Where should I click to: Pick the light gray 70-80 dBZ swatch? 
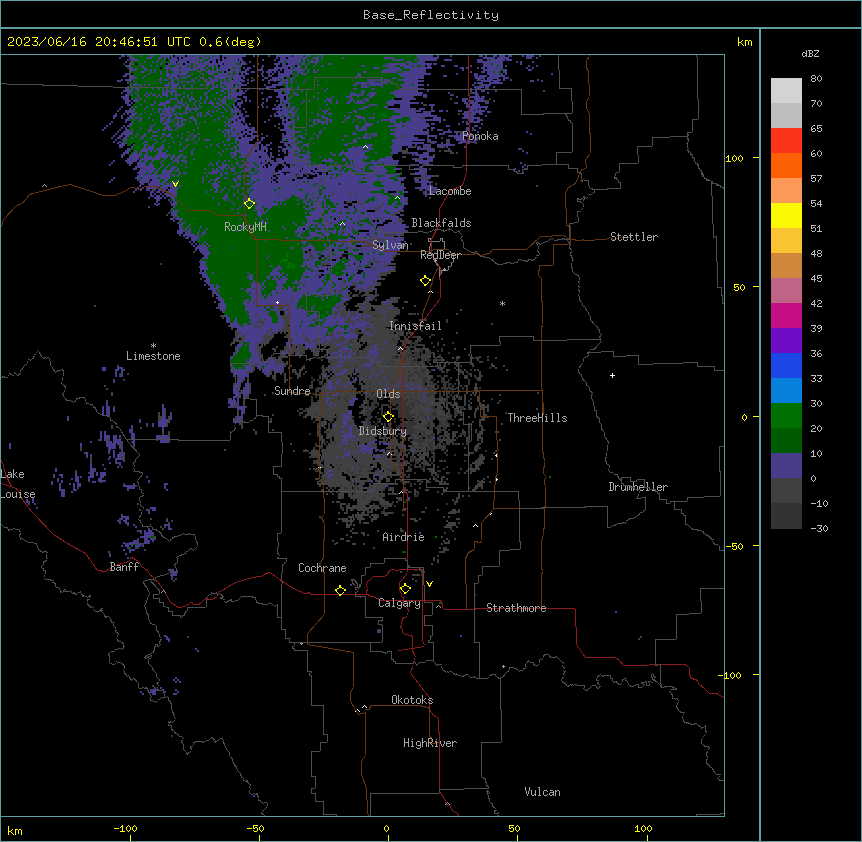(786, 91)
